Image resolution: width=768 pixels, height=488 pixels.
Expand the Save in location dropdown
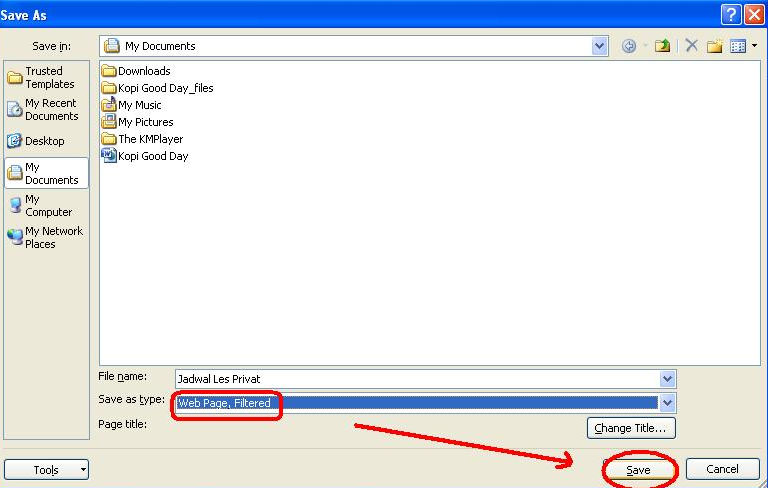click(600, 46)
